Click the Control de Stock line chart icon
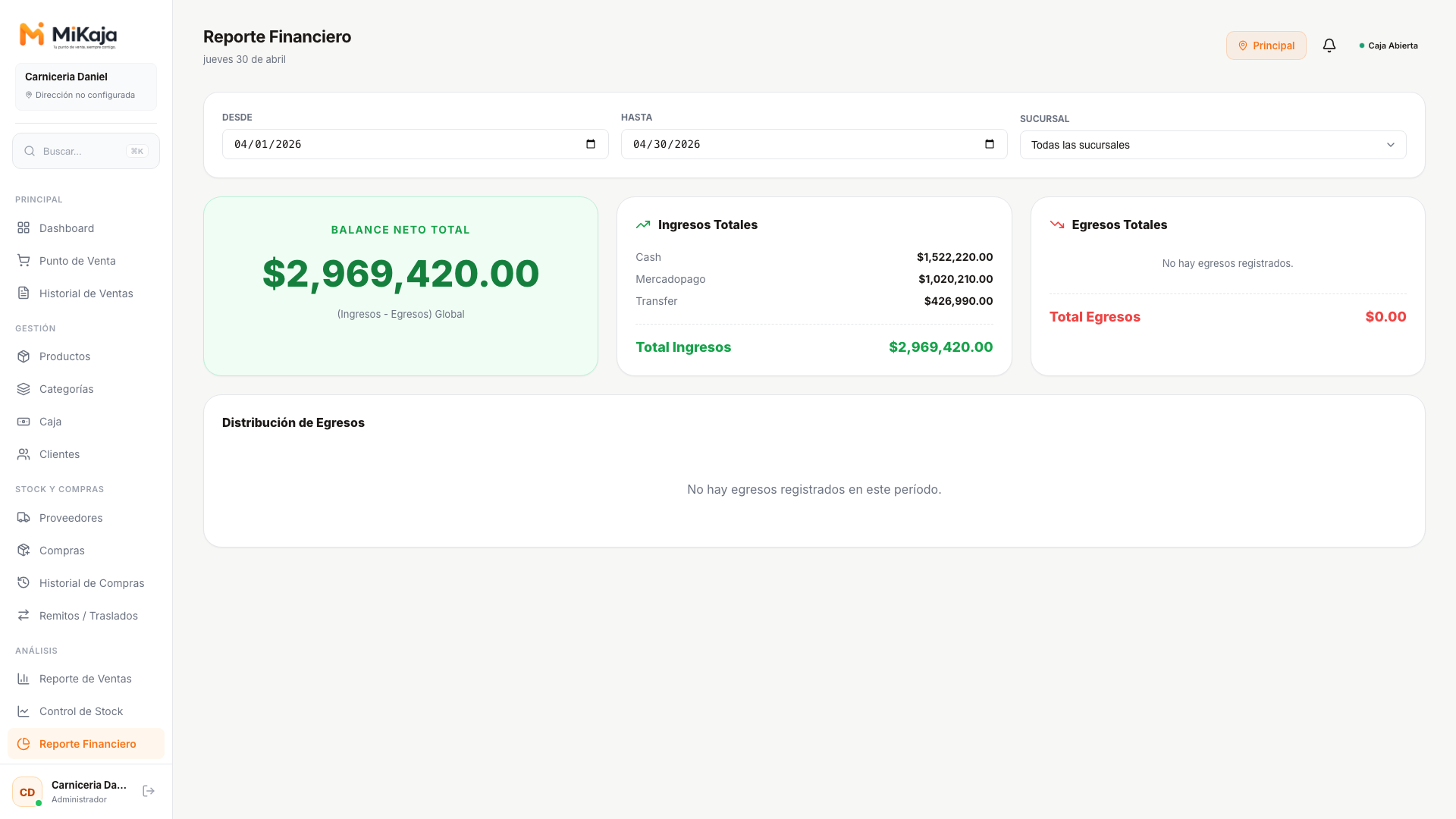This screenshot has width=1456, height=819. 24,711
